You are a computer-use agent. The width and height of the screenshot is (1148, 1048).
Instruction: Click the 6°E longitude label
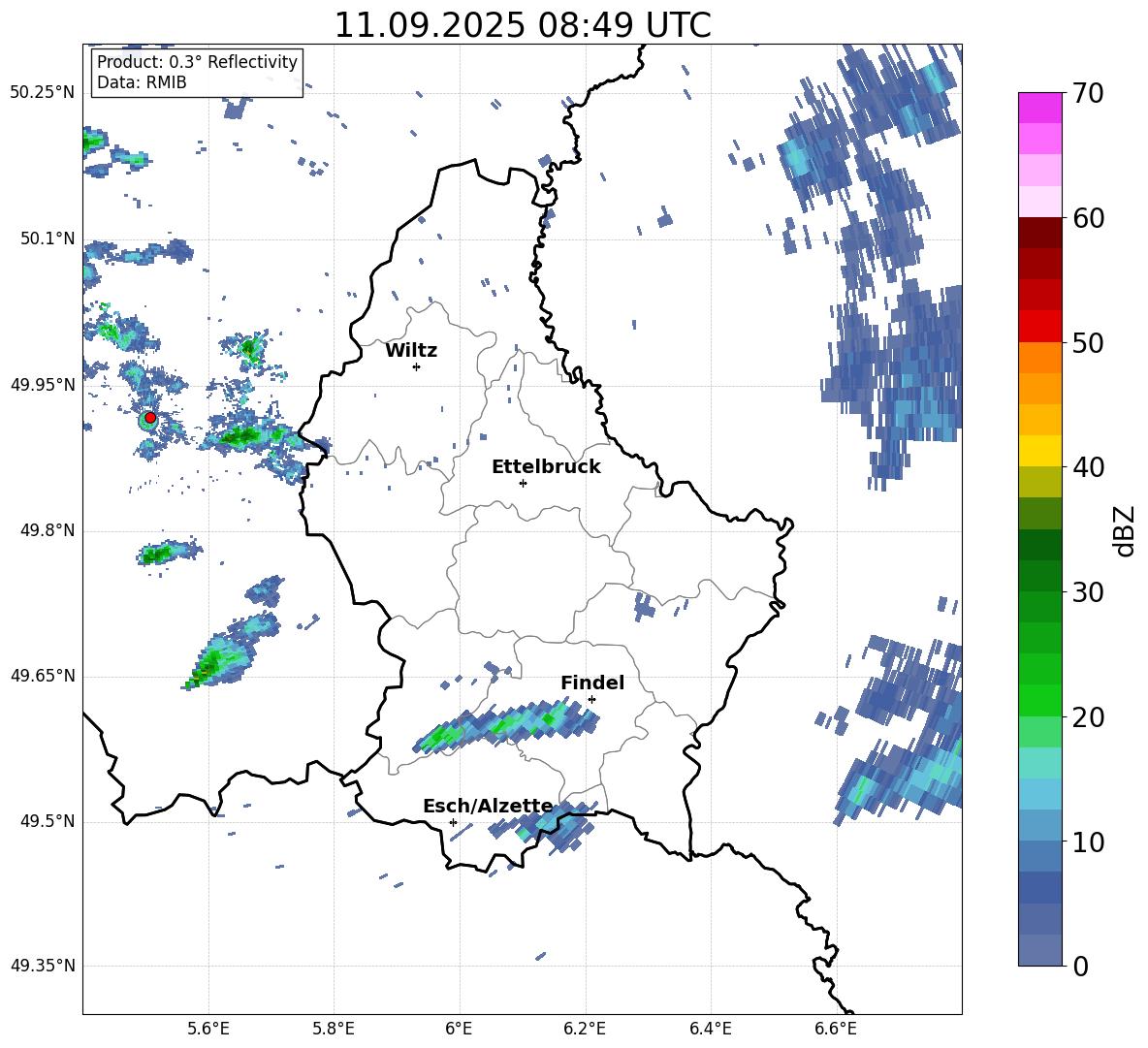[459, 1029]
